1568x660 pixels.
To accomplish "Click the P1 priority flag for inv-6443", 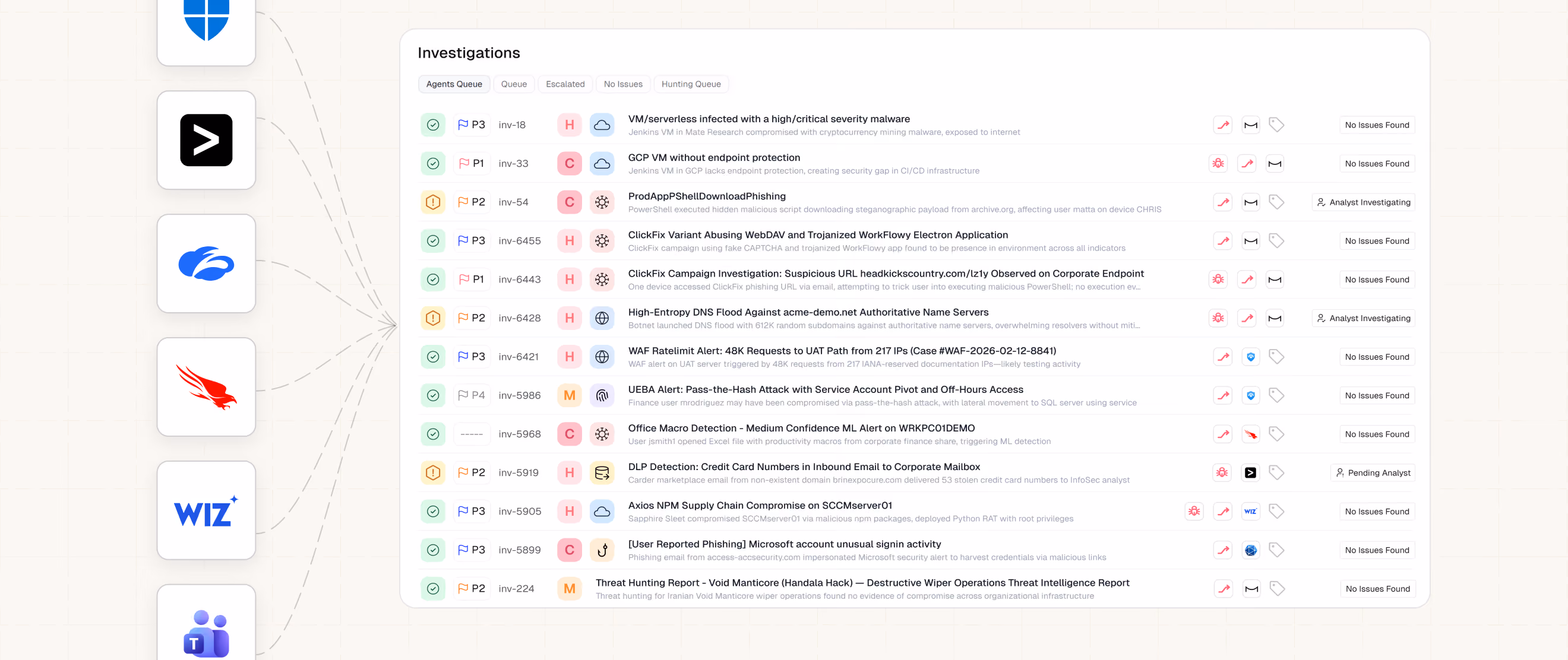I will point(471,279).
